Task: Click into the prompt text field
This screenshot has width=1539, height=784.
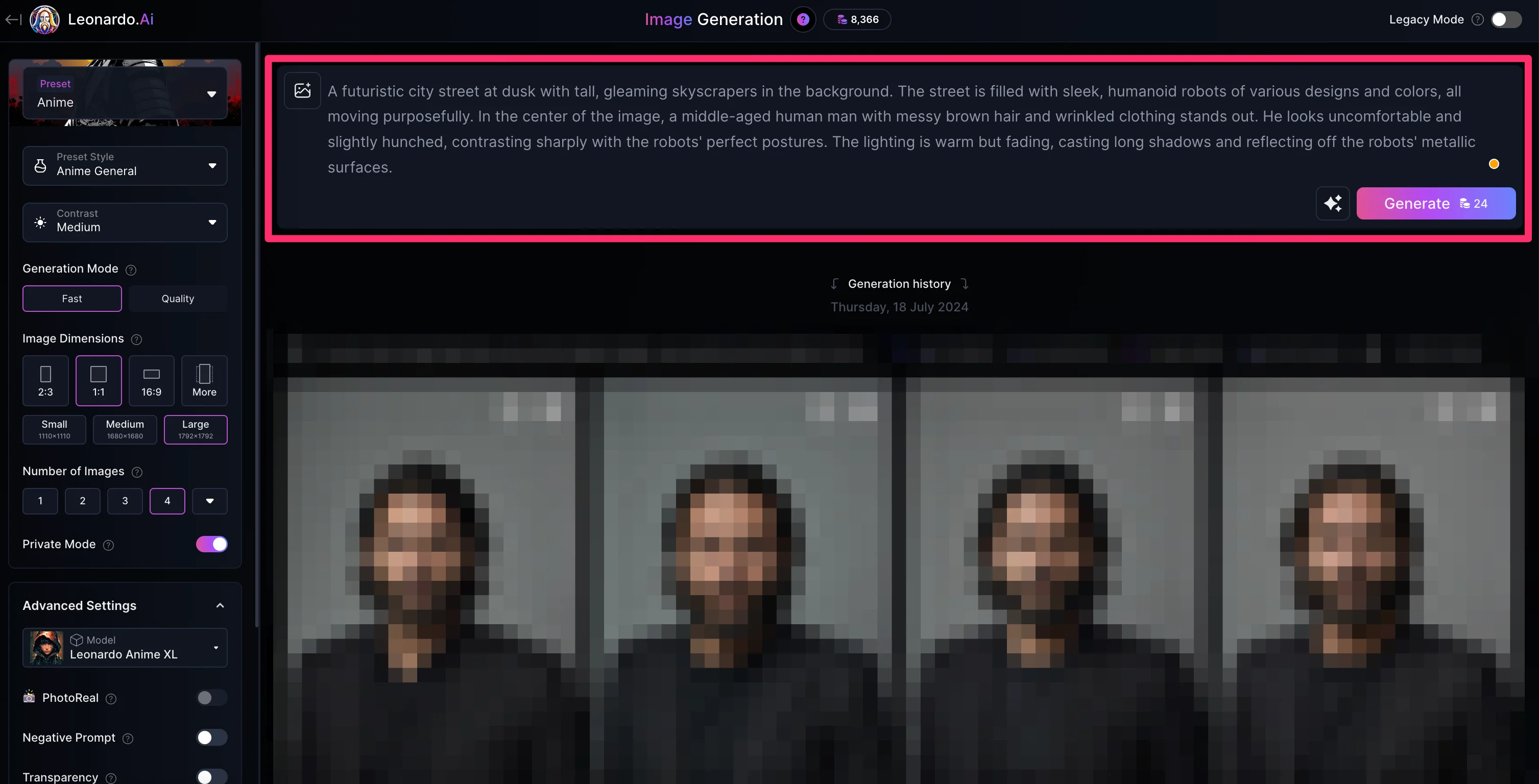Action: coord(901,129)
